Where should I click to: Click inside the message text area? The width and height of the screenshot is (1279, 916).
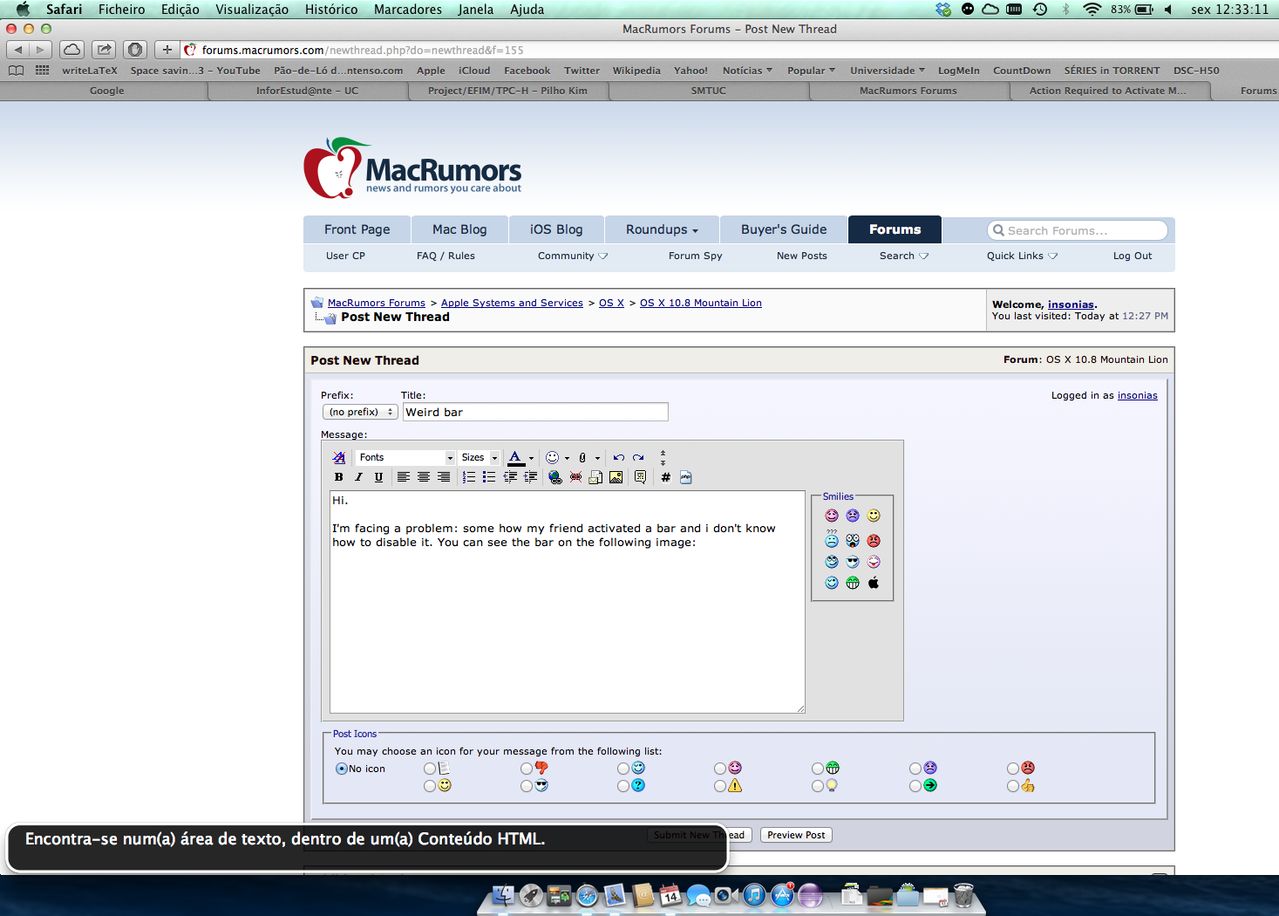click(x=567, y=602)
